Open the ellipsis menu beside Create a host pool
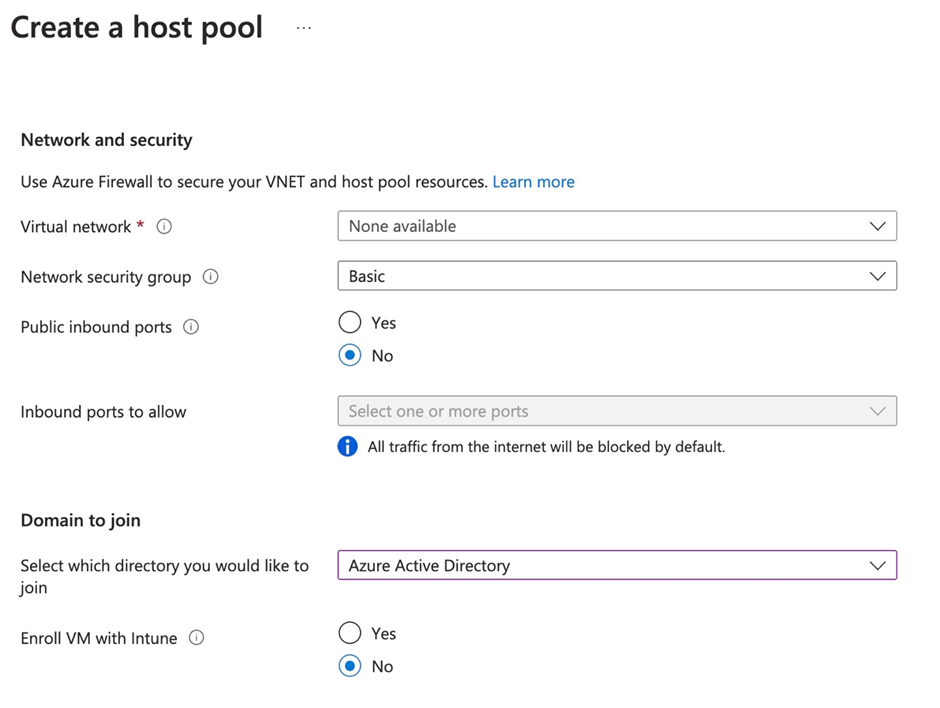Screen dimensions: 940x708 coord(304,28)
